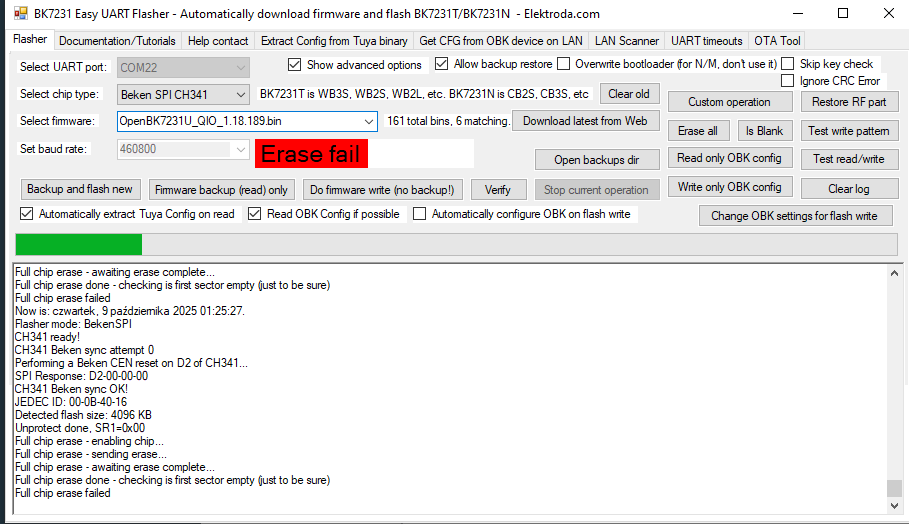Click Clear old button
Screen dimensions: 909x524
coord(629,94)
